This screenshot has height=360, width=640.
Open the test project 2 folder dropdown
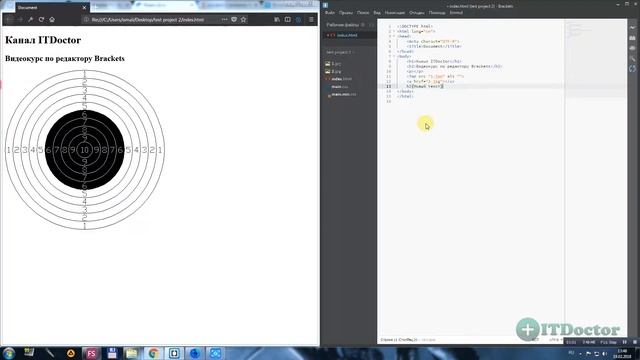(340, 52)
